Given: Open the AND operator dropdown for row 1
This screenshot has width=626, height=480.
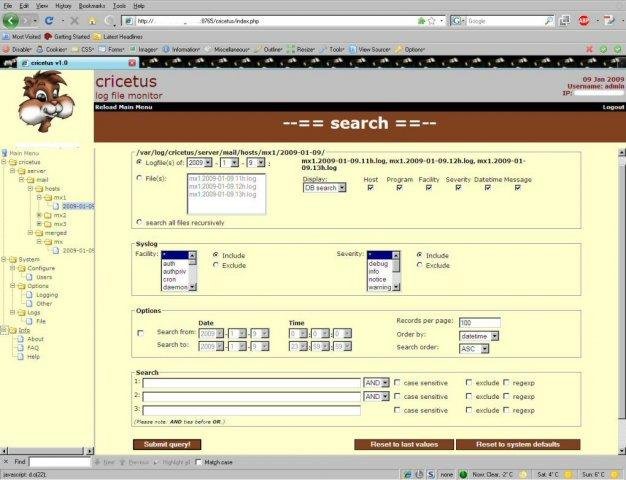Looking at the screenshot, I should [376, 383].
